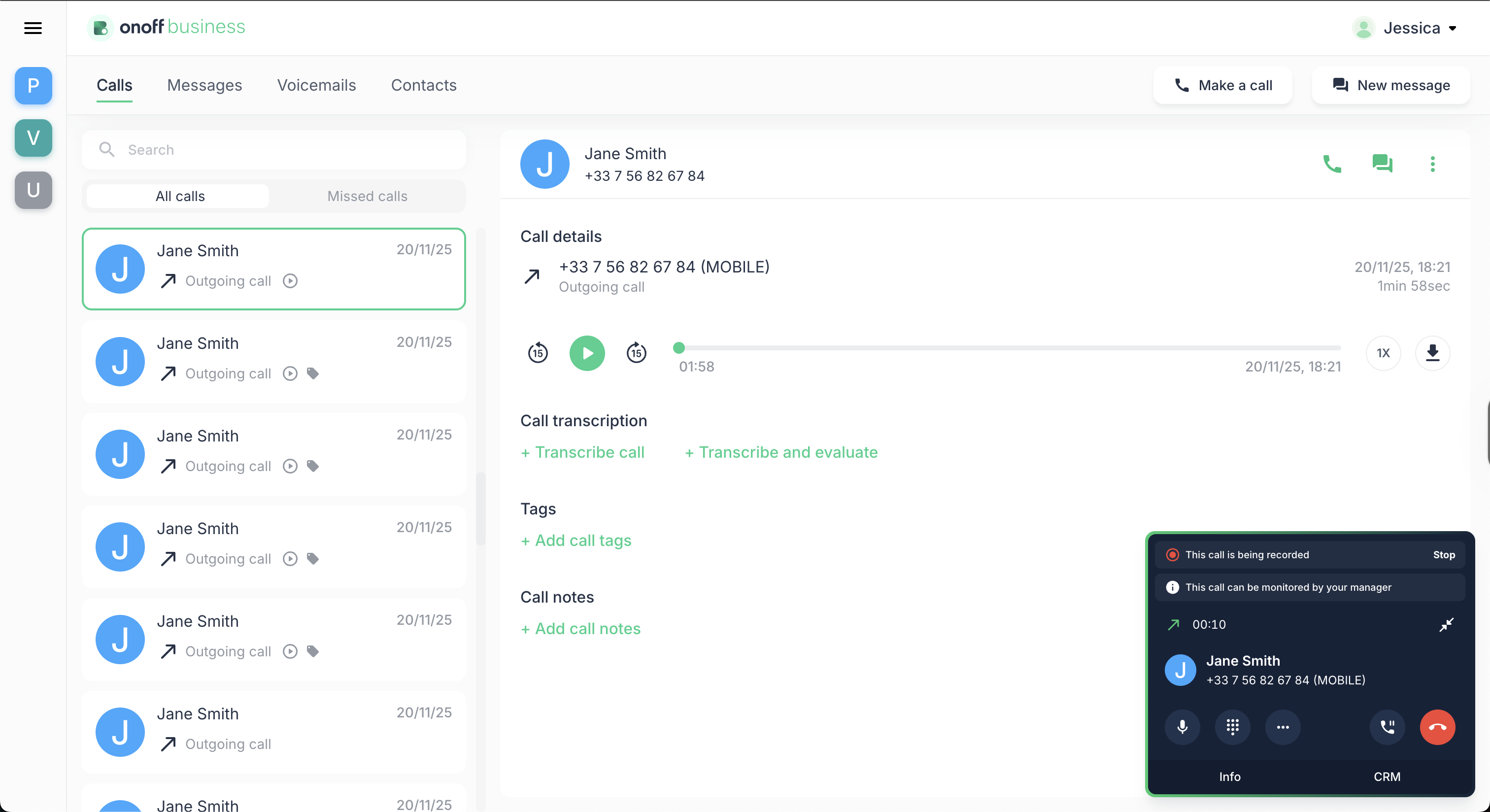Call Jane Smith with green phone icon
The image size is (1490, 812).
pyautogui.click(x=1332, y=164)
